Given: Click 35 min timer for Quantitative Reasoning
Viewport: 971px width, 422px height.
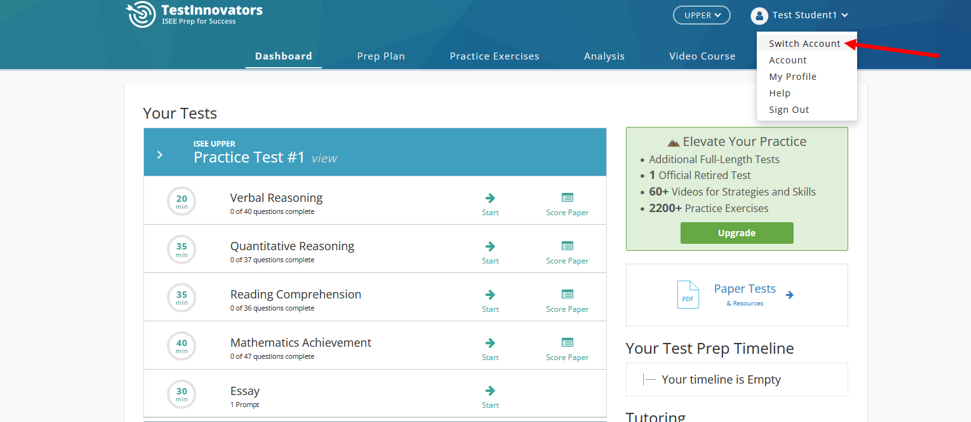Looking at the screenshot, I should pyautogui.click(x=181, y=249).
